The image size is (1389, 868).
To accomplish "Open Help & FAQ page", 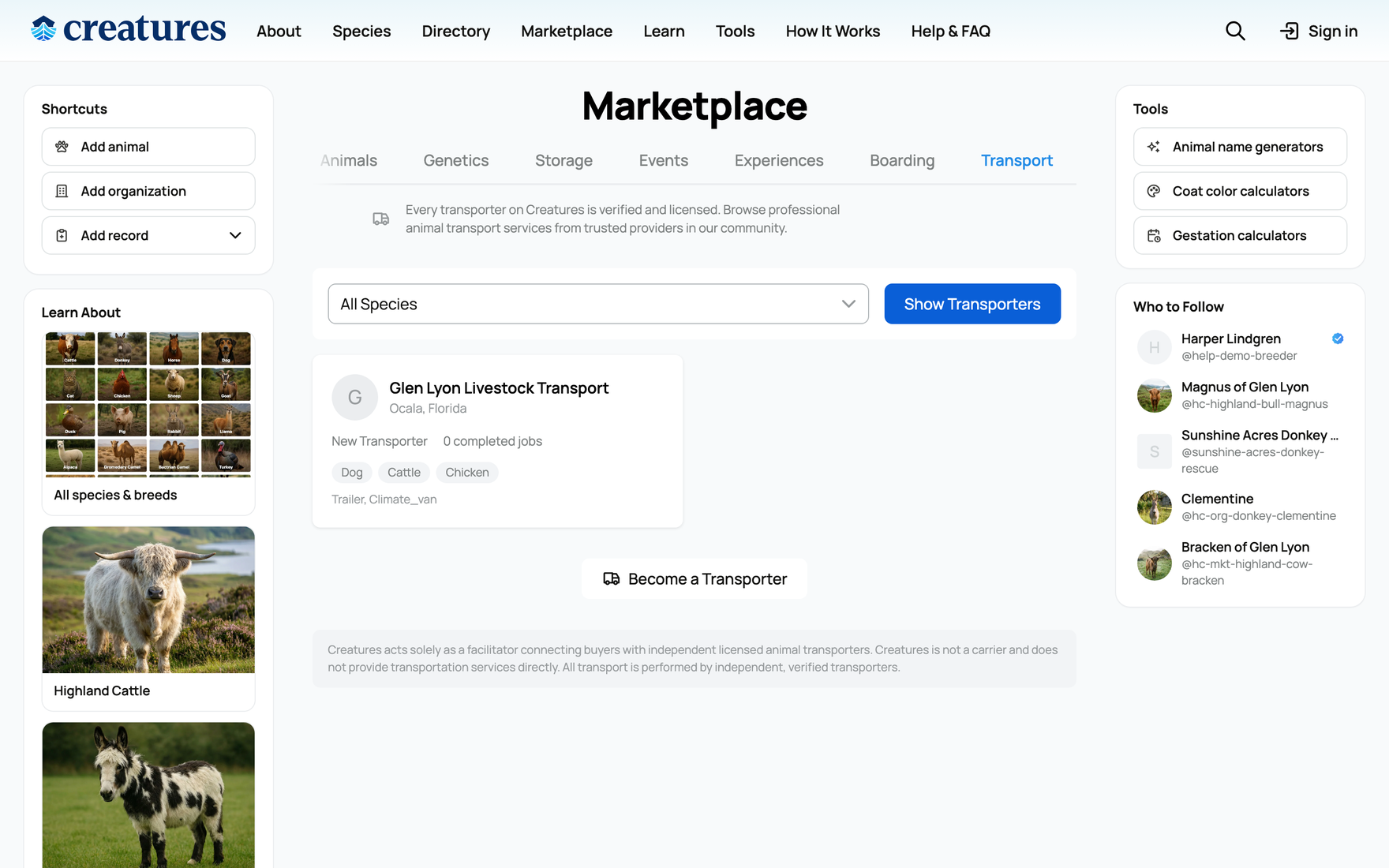I will click(x=950, y=31).
